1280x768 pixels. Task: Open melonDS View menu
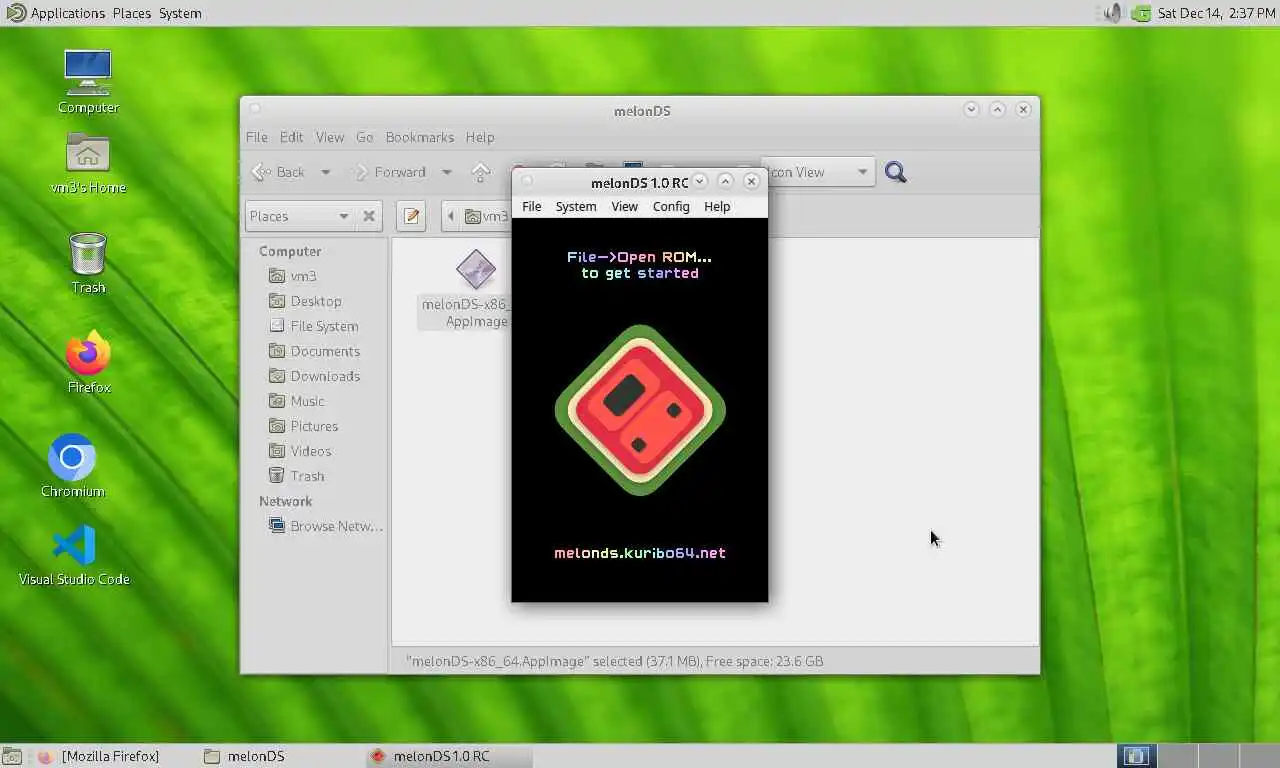(x=624, y=206)
